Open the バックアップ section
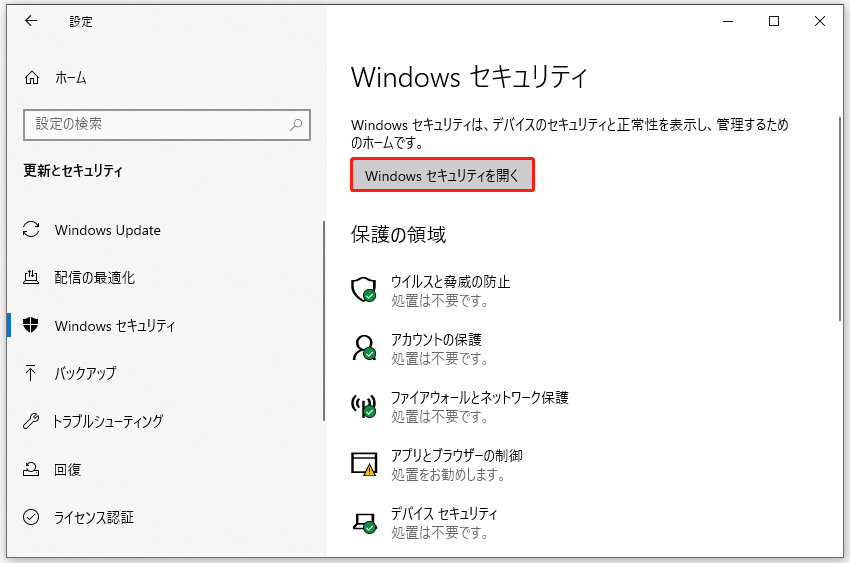The width and height of the screenshot is (850, 563). coord(85,373)
